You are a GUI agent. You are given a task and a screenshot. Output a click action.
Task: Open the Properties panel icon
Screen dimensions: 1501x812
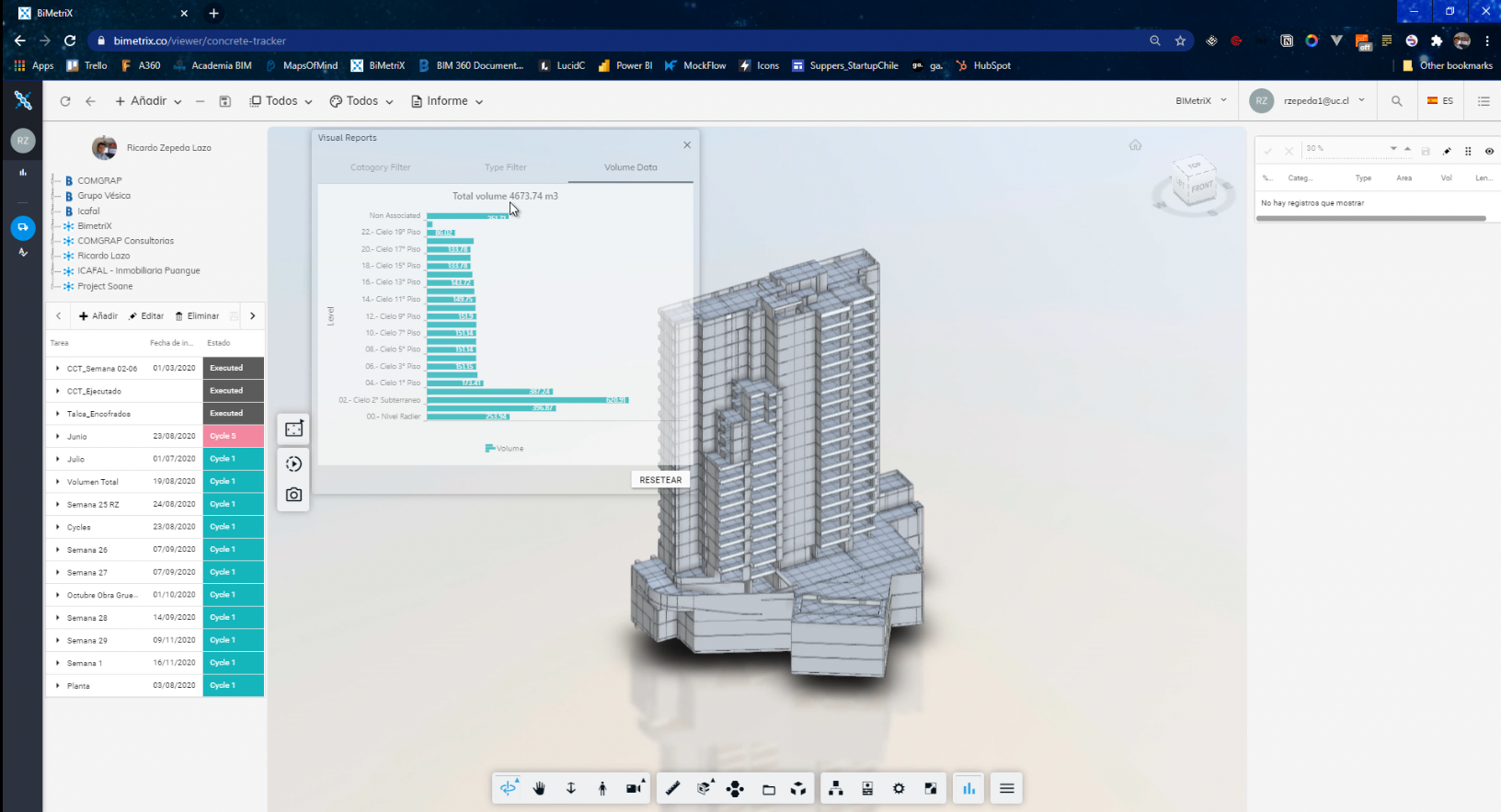(x=867, y=788)
